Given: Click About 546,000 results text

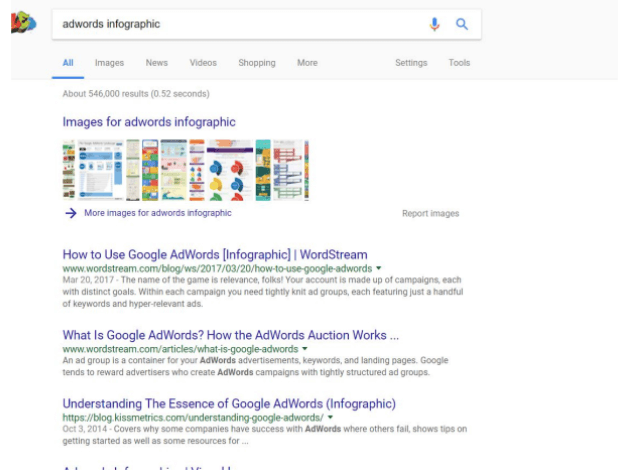Looking at the screenshot, I should pyautogui.click(x=136, y=94).
